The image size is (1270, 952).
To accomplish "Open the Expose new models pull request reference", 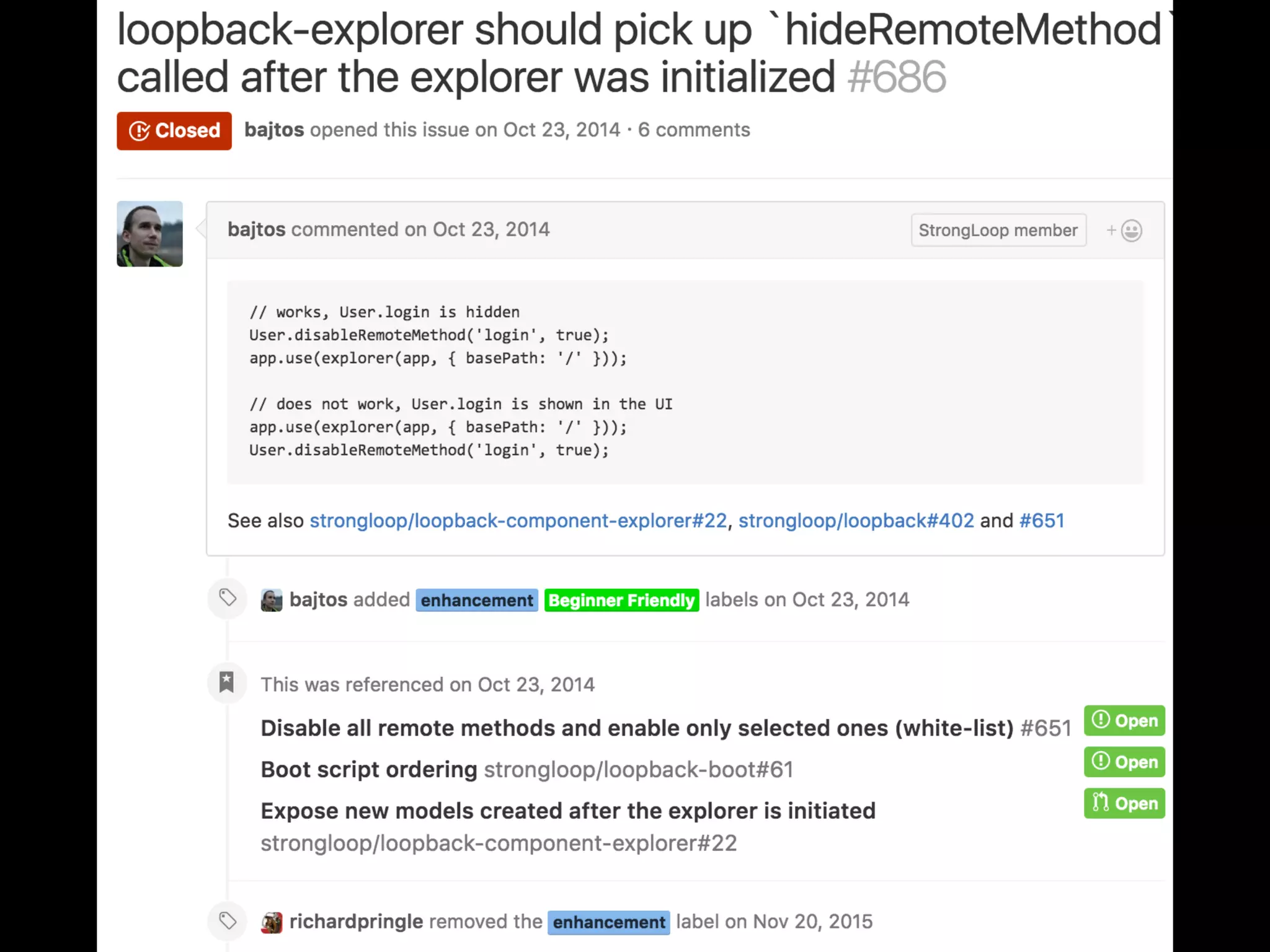I will 567,811.
